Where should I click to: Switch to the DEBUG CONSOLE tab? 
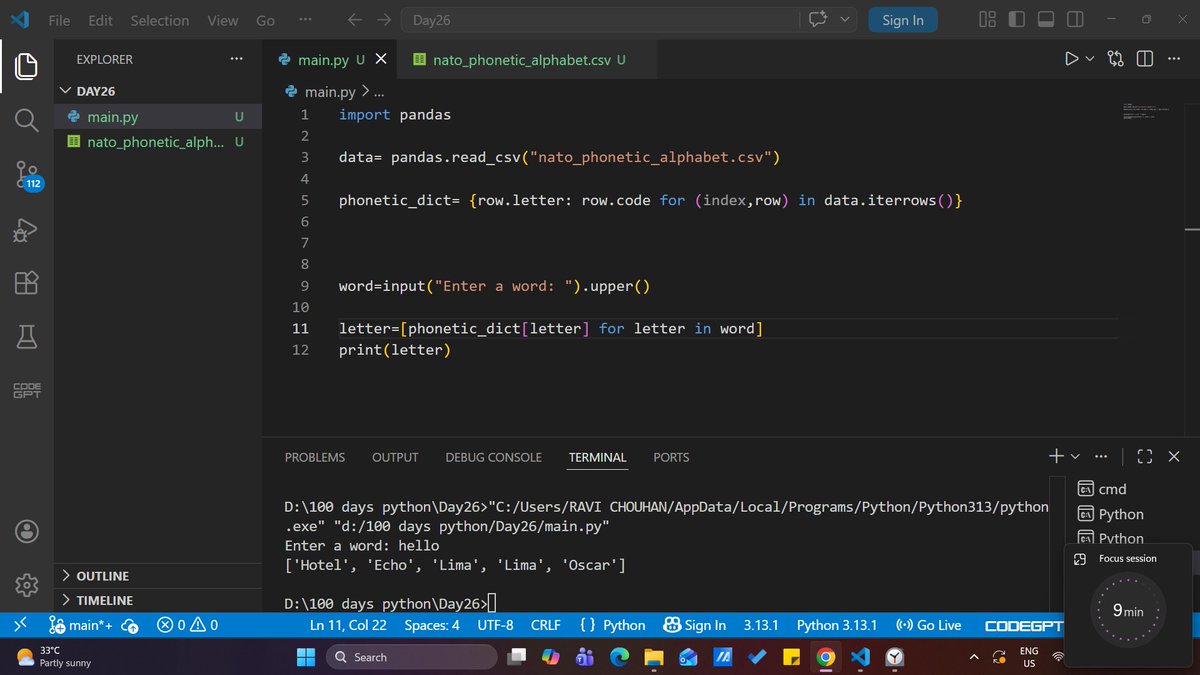(x=493, y=457)
